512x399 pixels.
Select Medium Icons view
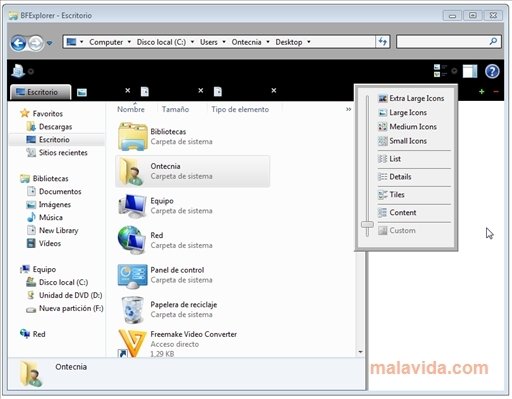(x=407, y=127)
